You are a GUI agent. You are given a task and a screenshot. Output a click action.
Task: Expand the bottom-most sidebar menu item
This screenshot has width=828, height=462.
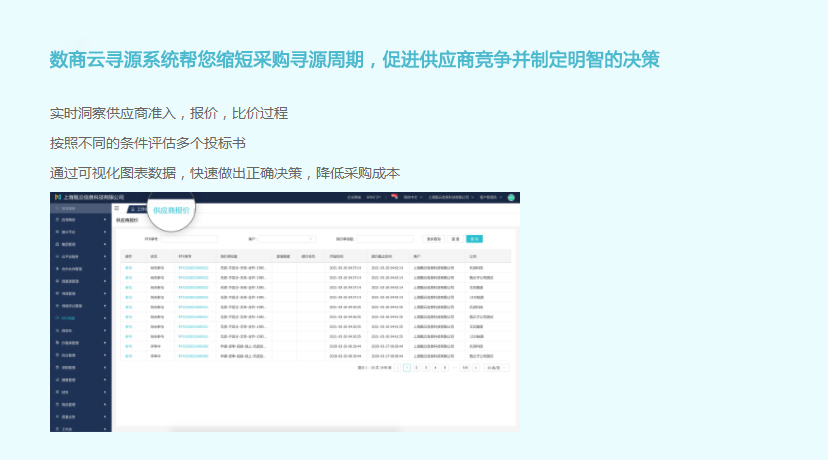81,429
